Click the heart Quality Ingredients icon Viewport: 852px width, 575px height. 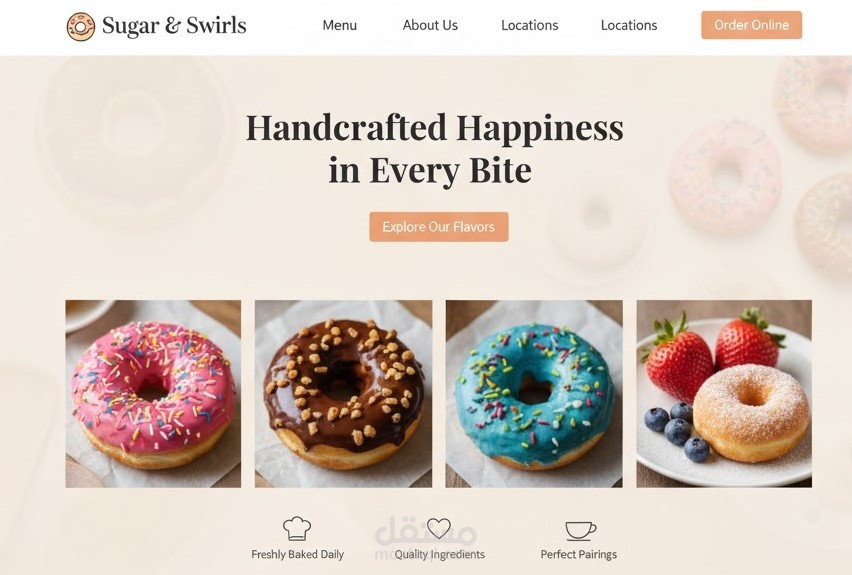[x=438, y=528]
